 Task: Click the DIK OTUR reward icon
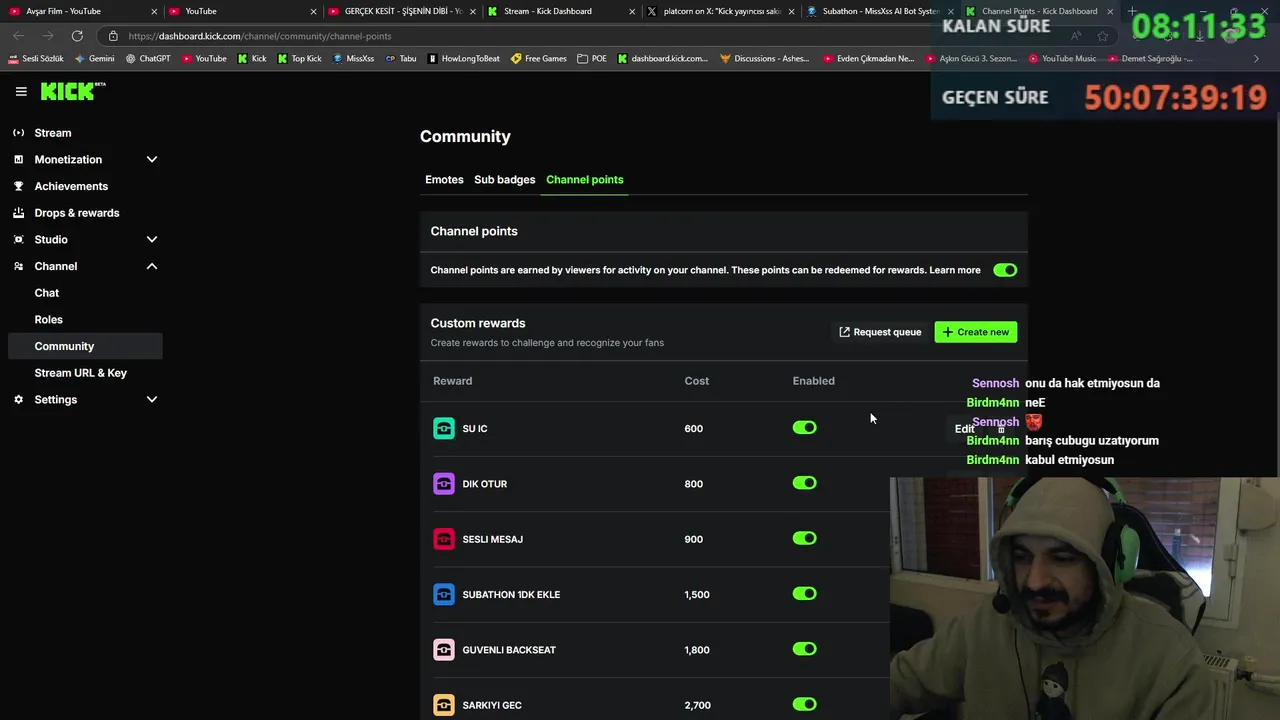click(x=443, y=484)
